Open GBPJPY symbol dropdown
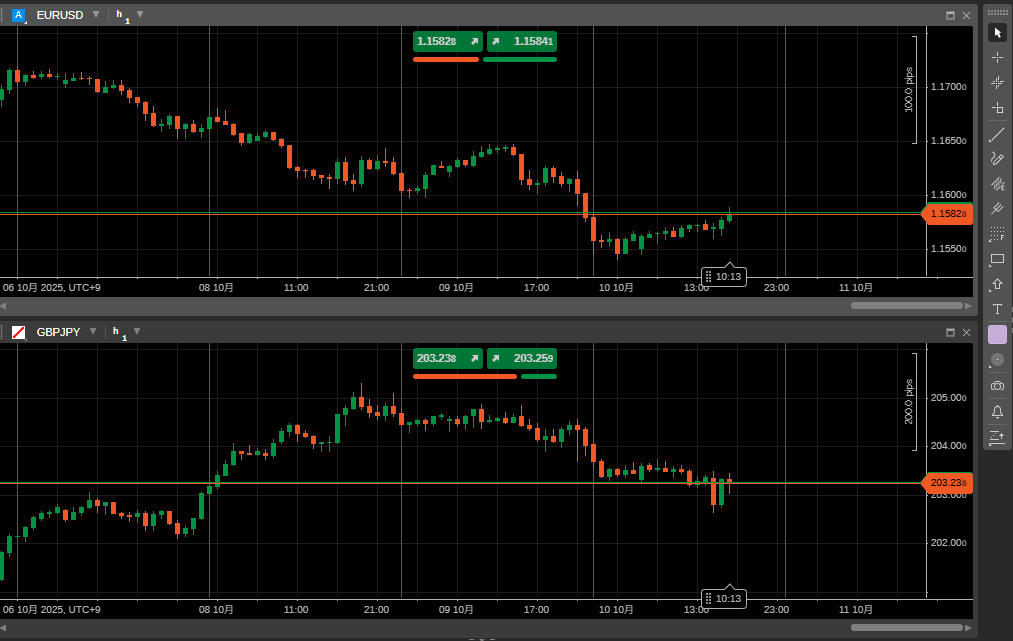This screenshot has width=1013, height=641. click(93, 332)
